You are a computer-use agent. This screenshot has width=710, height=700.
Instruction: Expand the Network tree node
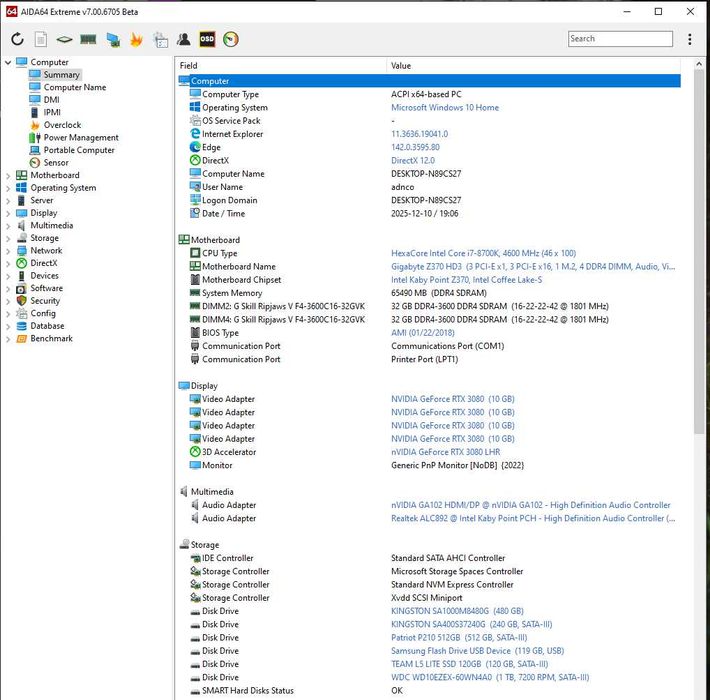[x=8, y=251]
